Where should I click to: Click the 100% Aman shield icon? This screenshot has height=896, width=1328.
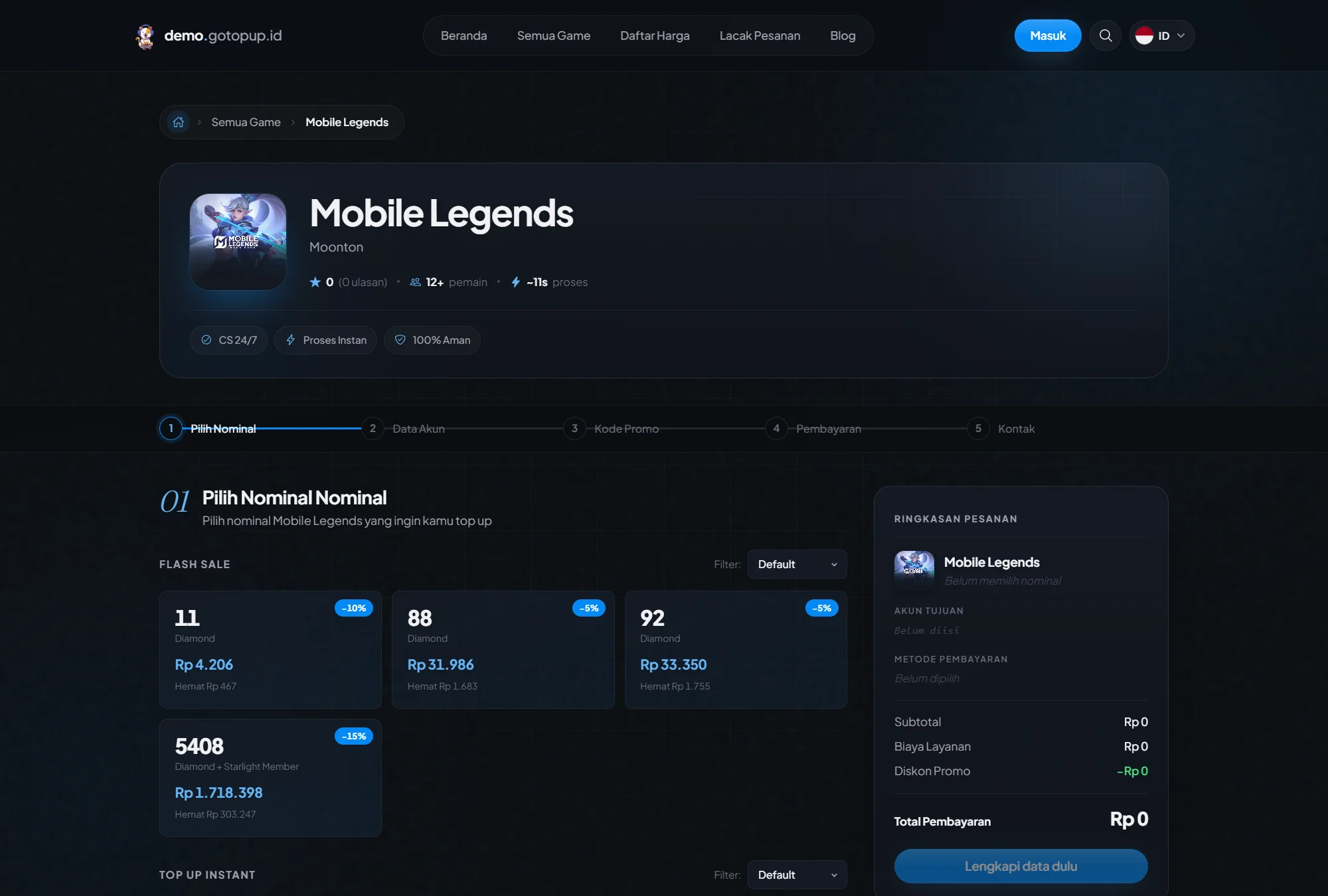[400, 340]
